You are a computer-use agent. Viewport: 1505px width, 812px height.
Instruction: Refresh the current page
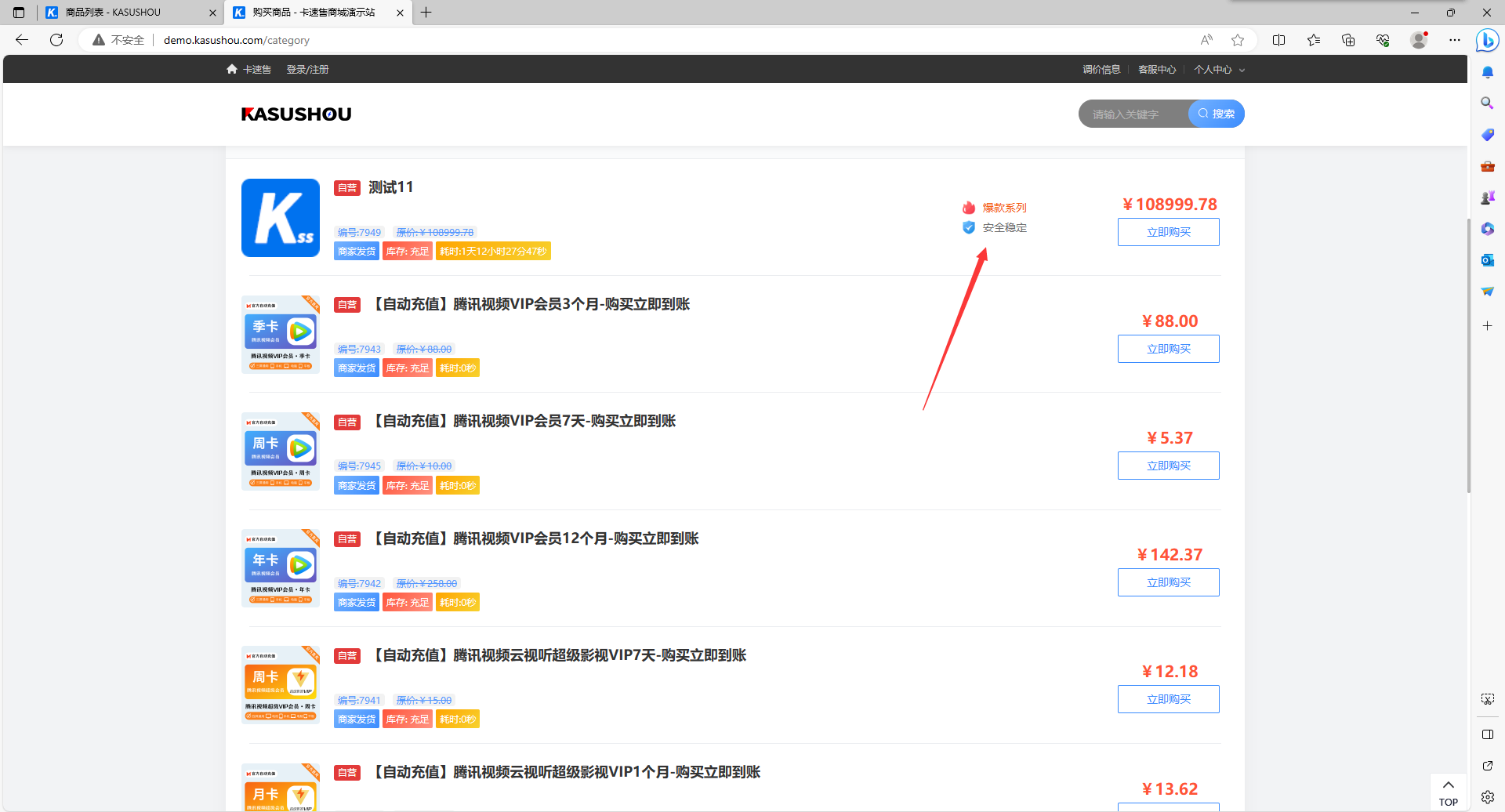pos(56,40)
